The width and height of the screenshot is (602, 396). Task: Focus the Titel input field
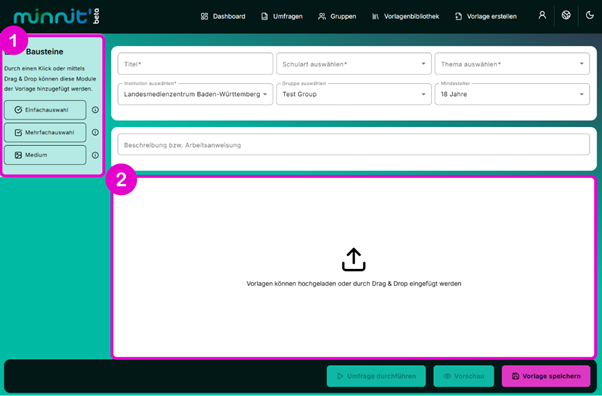pos(195,64)
